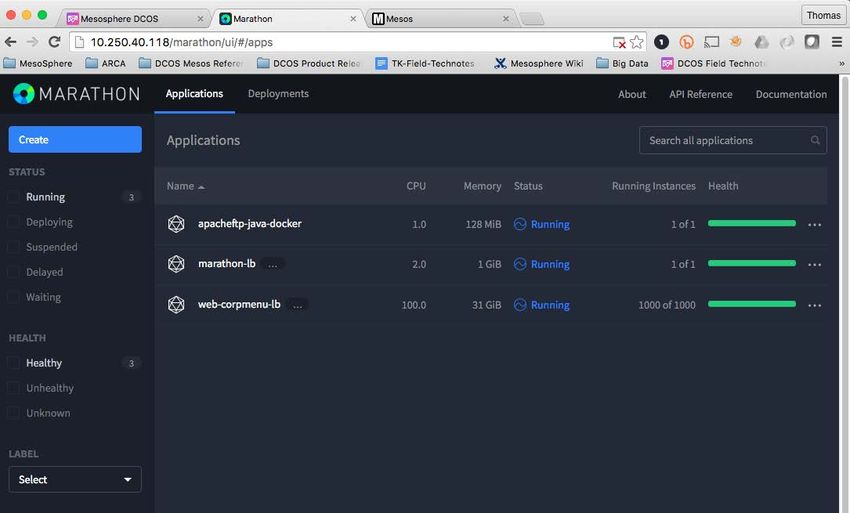The image size is (850, 513).
Task: Bookmark page with star icon
Action: 637,42
